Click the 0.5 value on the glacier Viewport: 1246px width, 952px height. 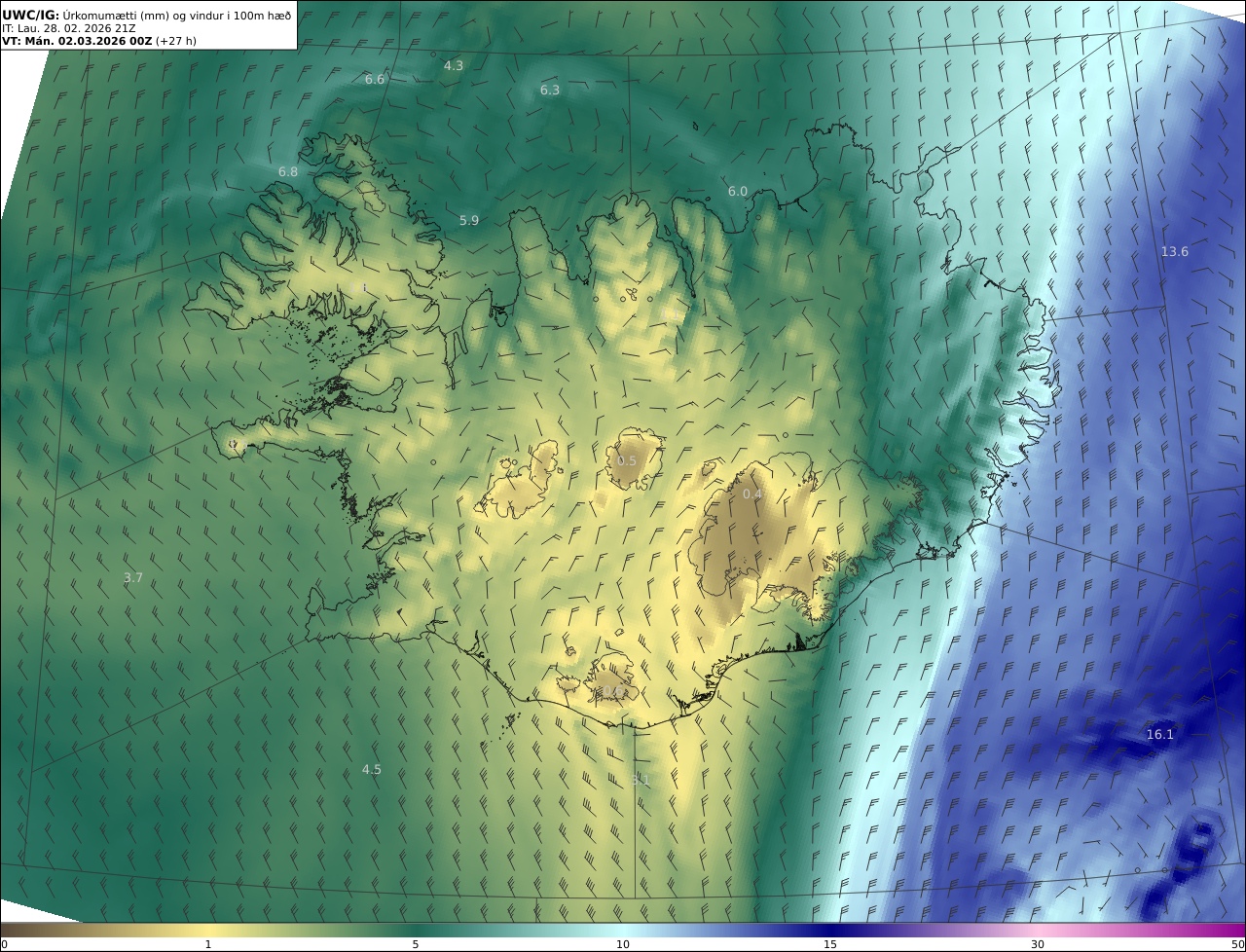[627, 461]
